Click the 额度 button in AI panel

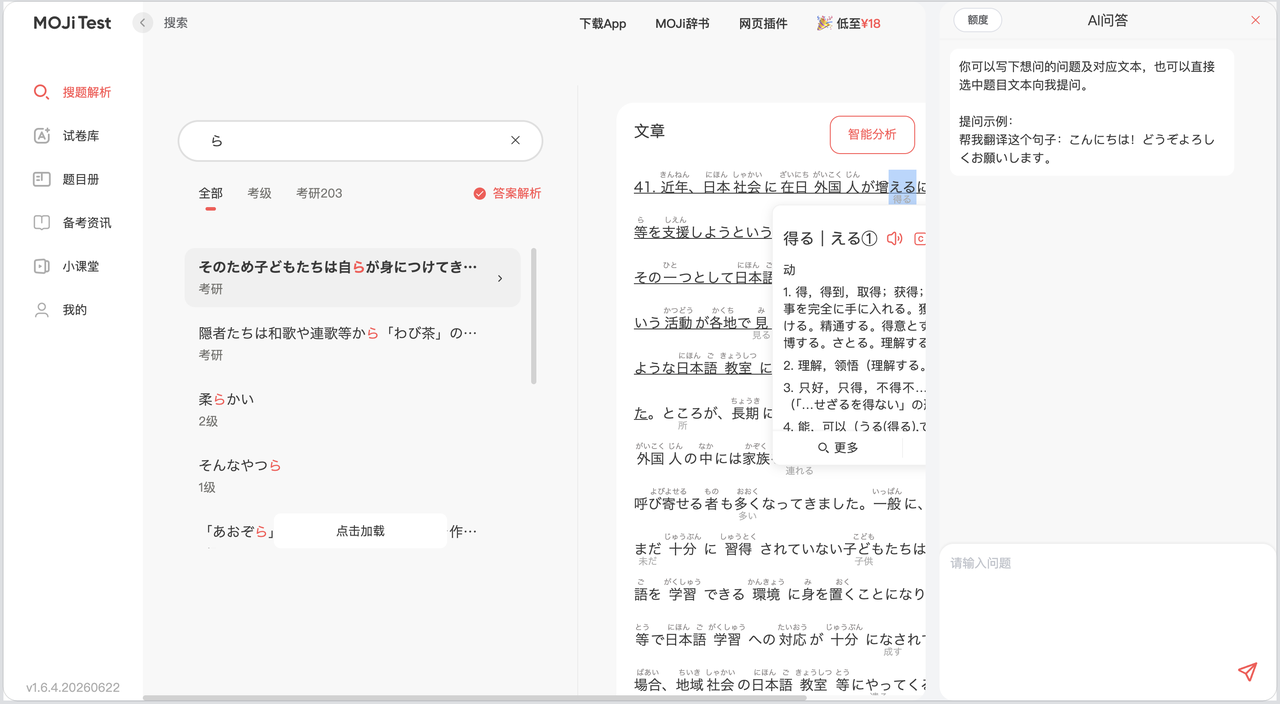(x=977, y=20)
